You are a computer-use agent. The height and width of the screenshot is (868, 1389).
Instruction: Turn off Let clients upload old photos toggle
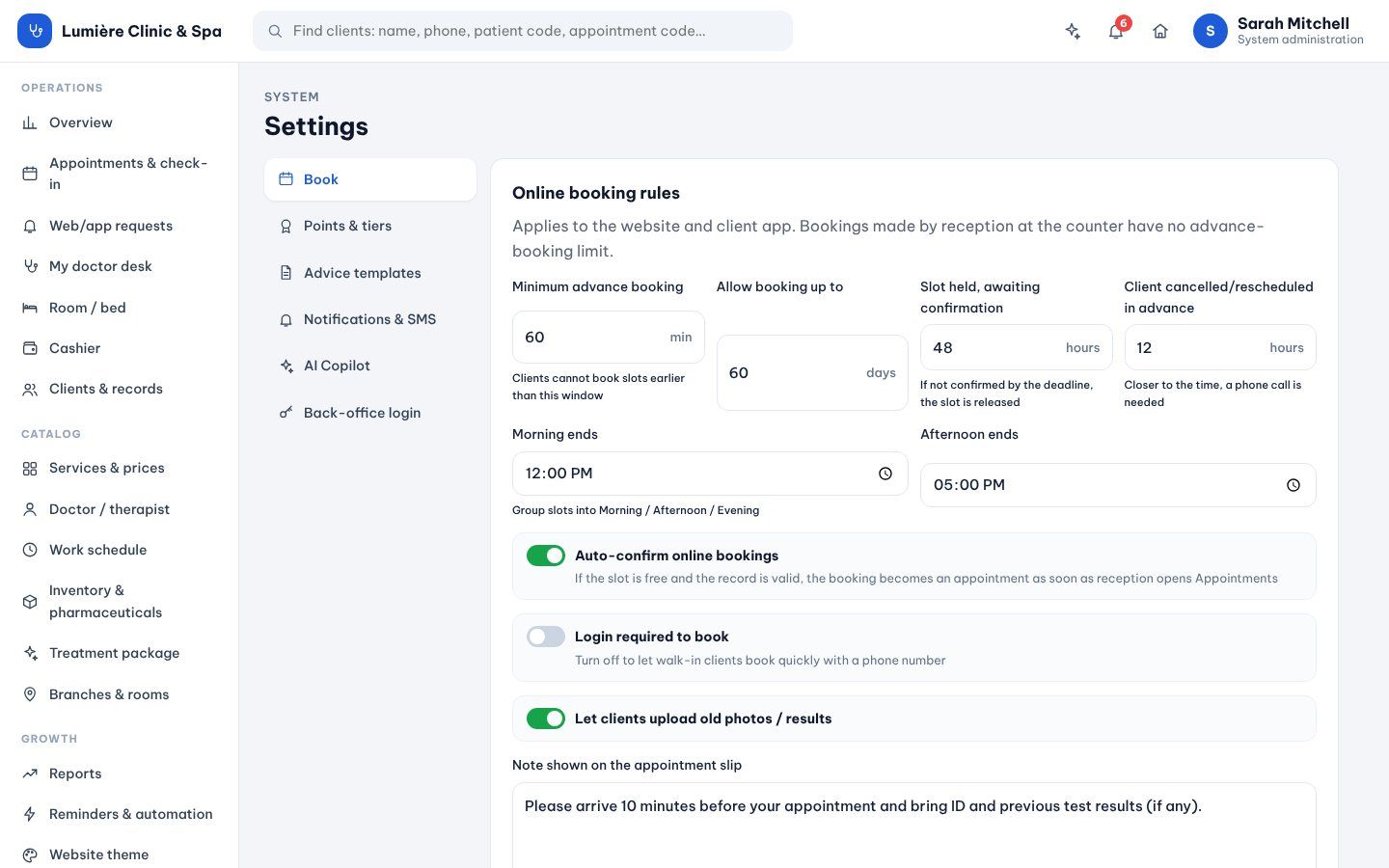coord(546,719)
